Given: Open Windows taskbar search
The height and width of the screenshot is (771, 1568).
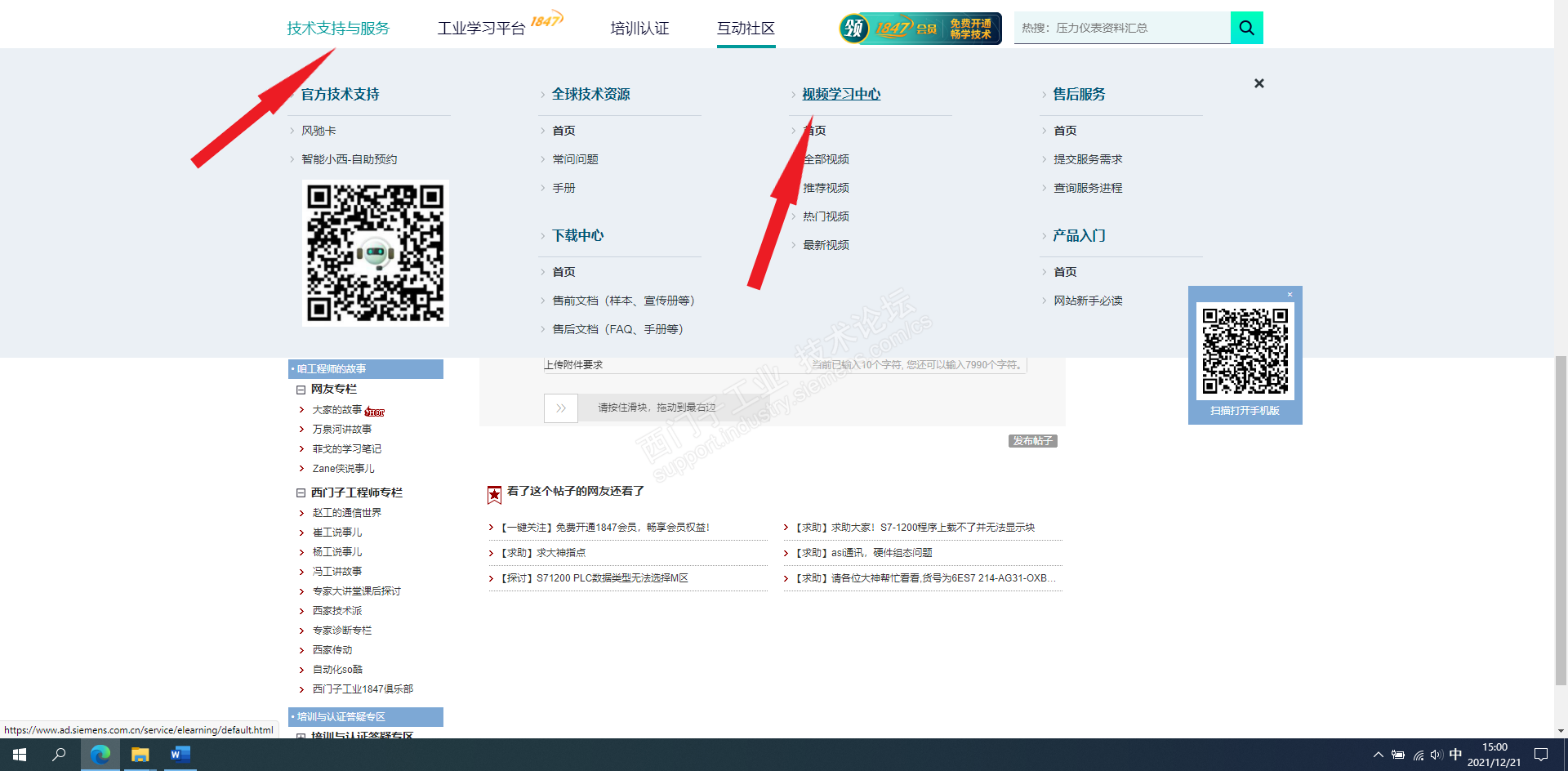Looking at the screenshot, I should point(59,755).
